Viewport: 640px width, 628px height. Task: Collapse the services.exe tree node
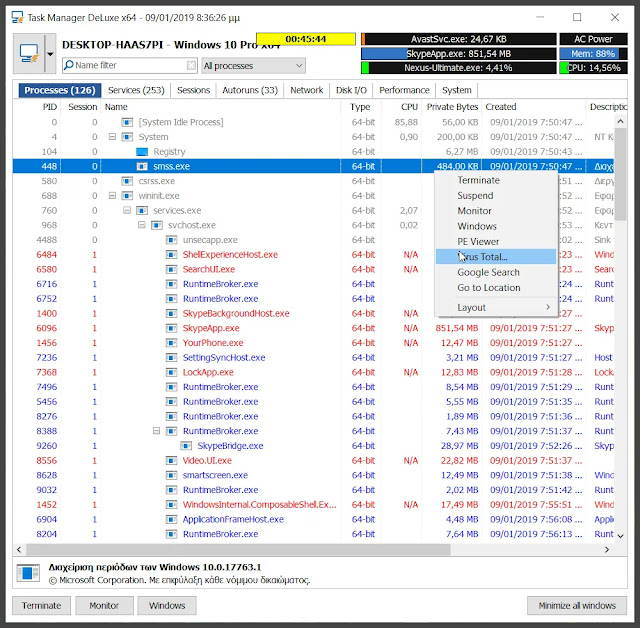(x=127, y=210)
